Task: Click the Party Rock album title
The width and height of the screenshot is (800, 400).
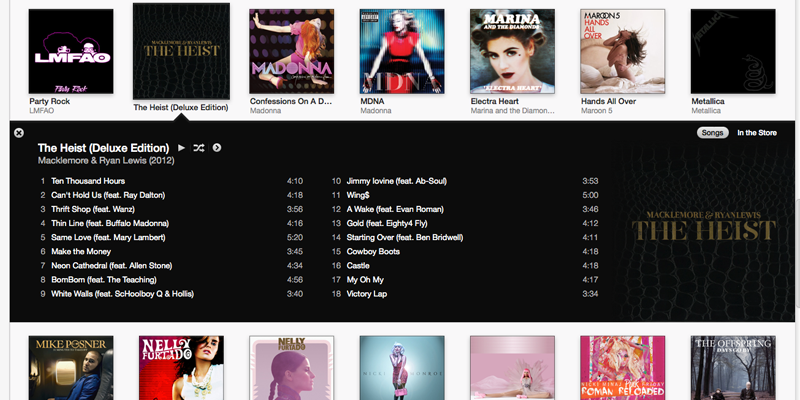Action: pyautogui.click(x=49, y=102)
